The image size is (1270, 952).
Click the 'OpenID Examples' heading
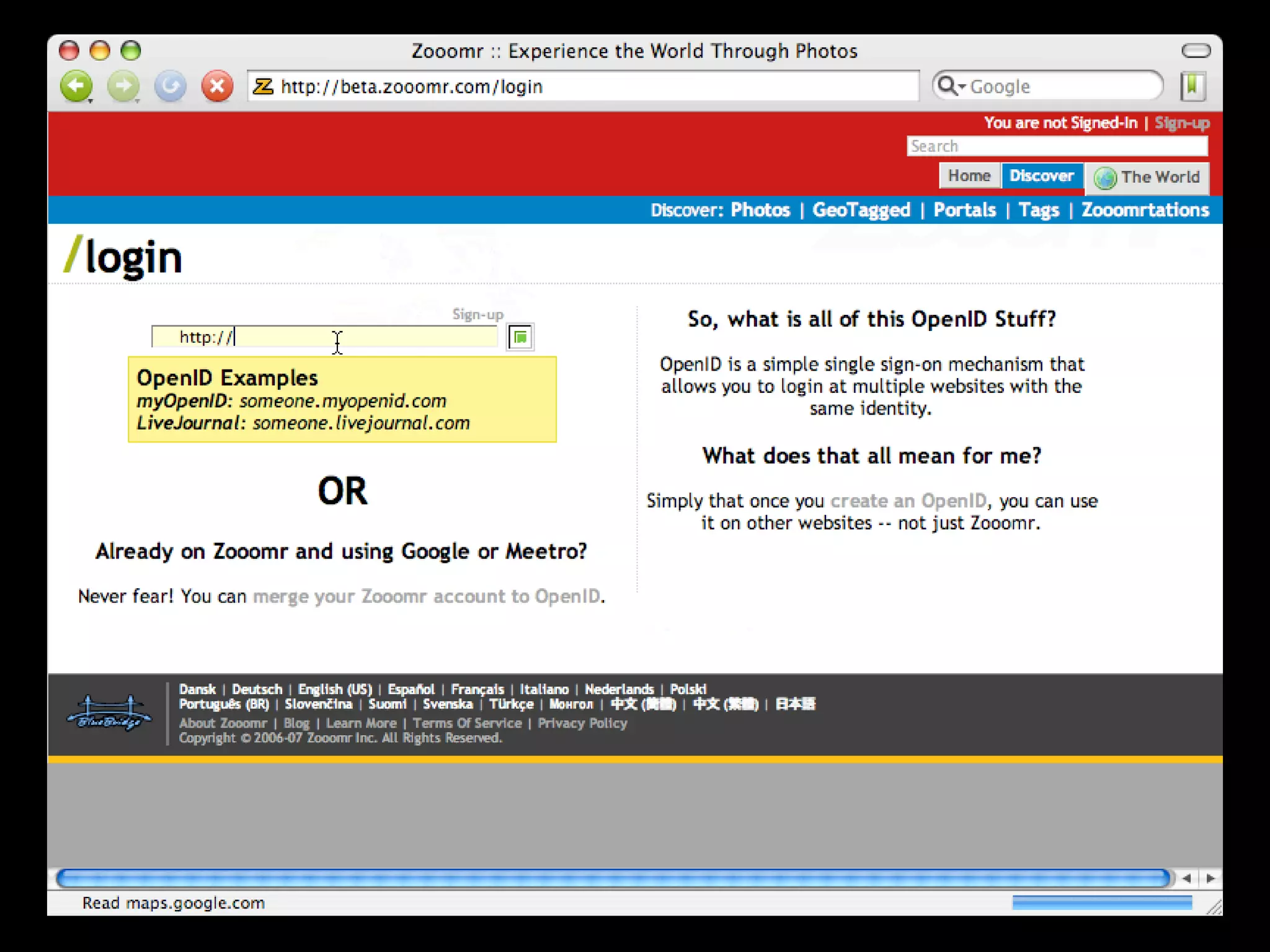[x=227, y=377]
